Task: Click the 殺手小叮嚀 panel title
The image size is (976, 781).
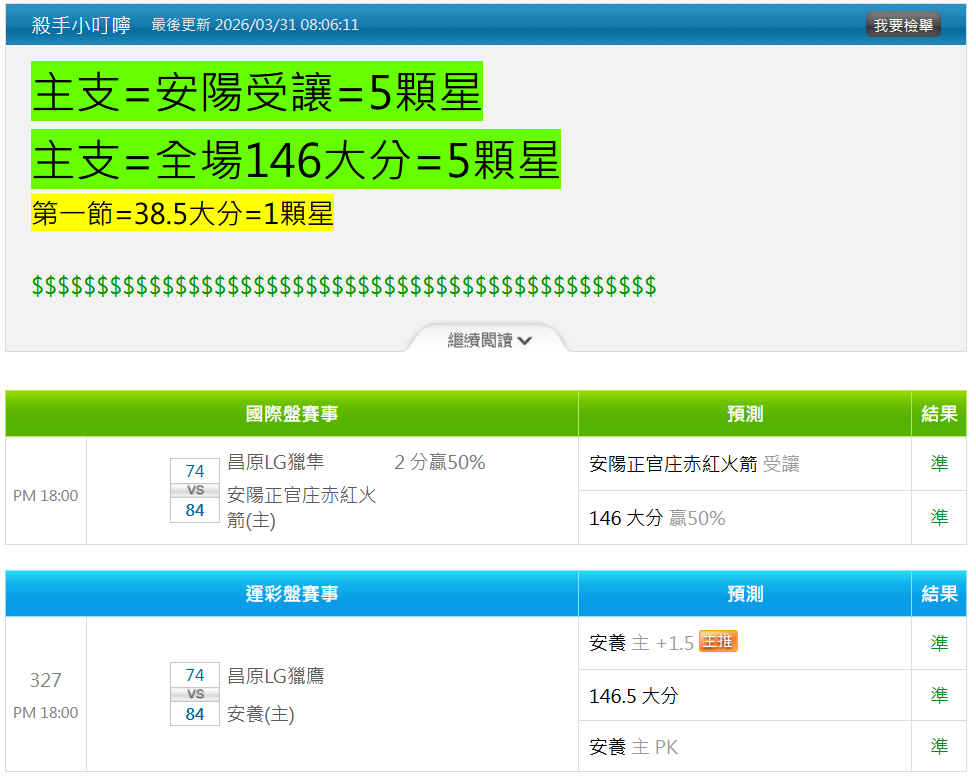Action: coord(81,25)
